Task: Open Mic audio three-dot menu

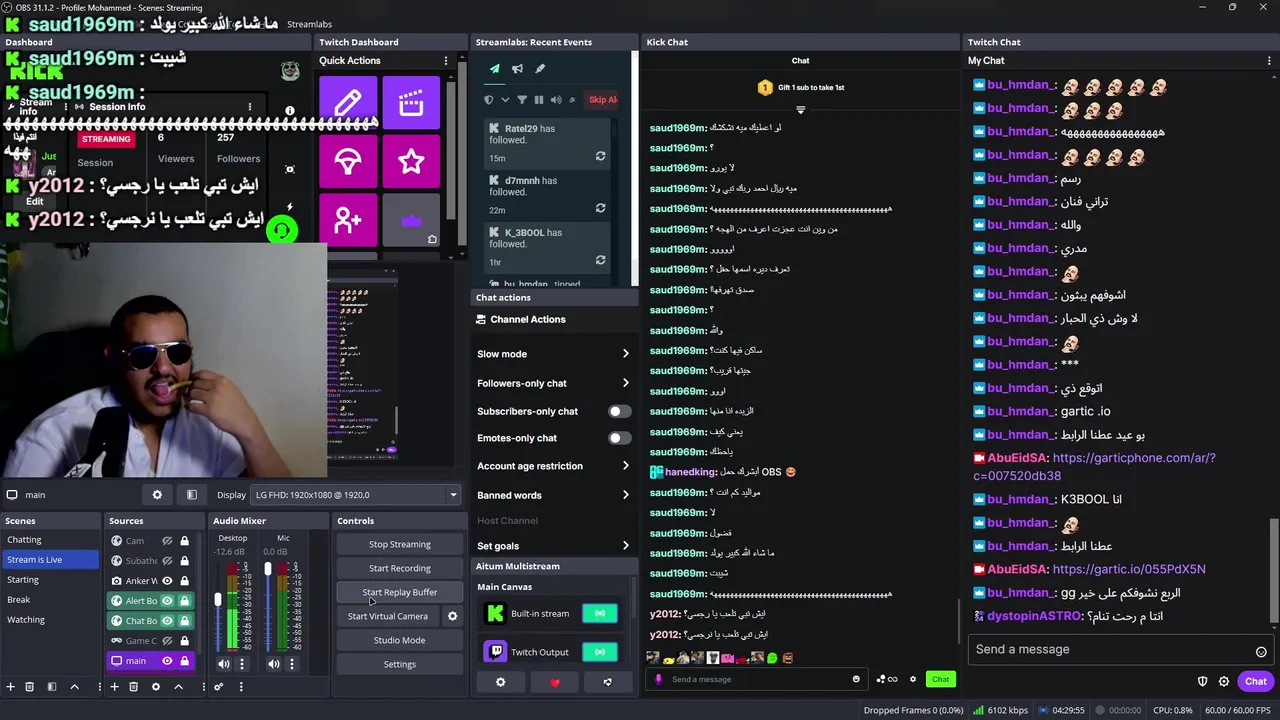Action: pos(292,663)
